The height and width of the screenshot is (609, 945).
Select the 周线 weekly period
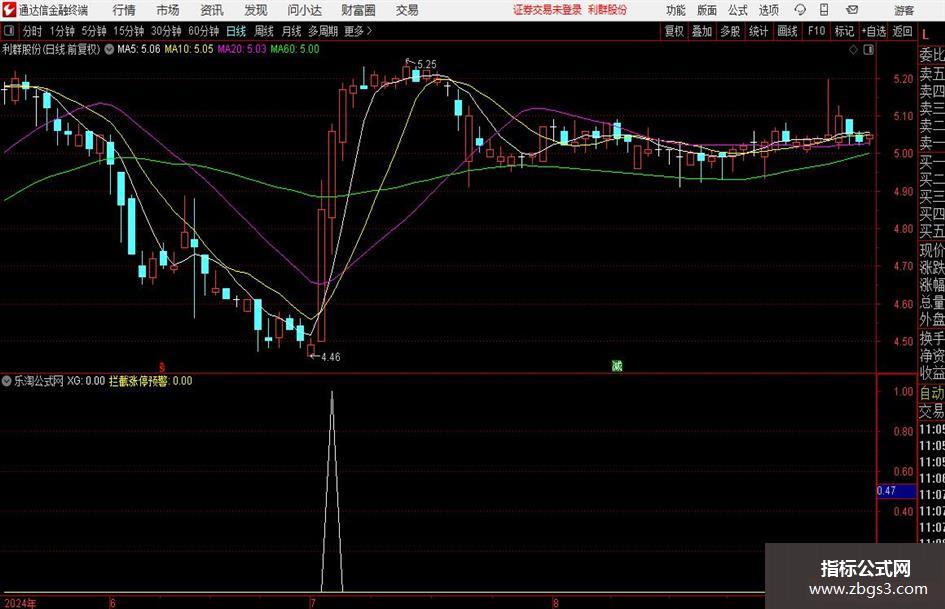click(263, 31)
